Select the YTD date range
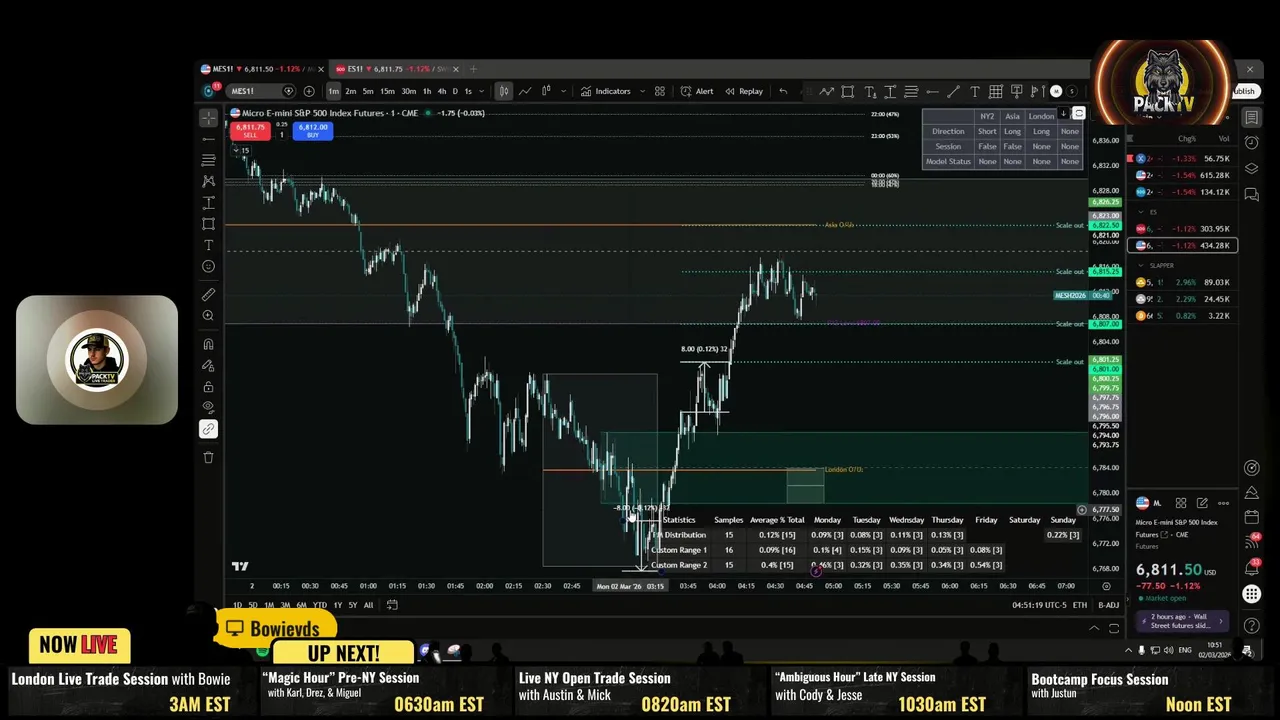 point(319,605)
